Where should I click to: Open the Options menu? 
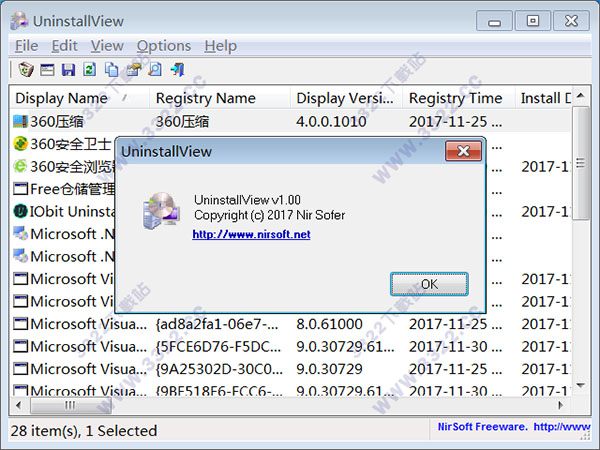pos(164,46)
